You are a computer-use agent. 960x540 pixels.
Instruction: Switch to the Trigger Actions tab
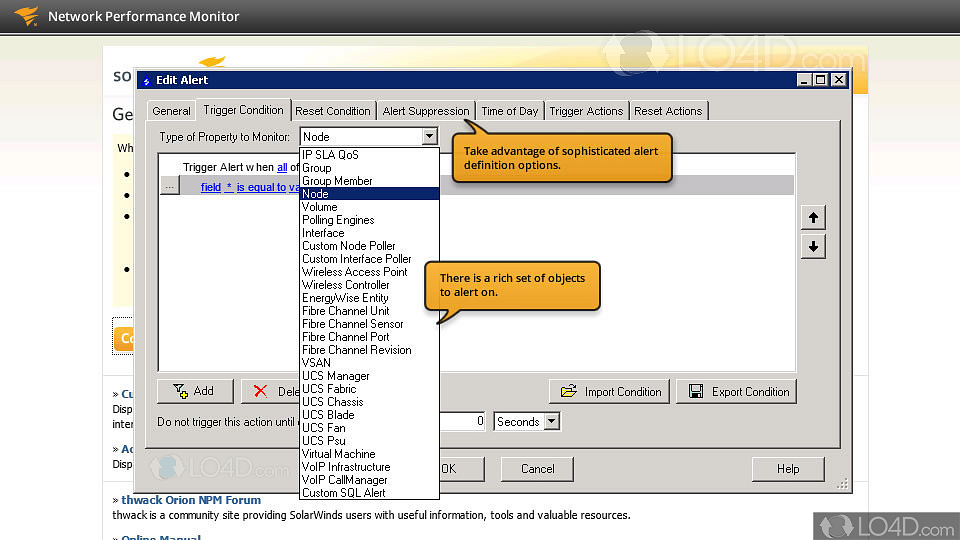pos(586,111)
